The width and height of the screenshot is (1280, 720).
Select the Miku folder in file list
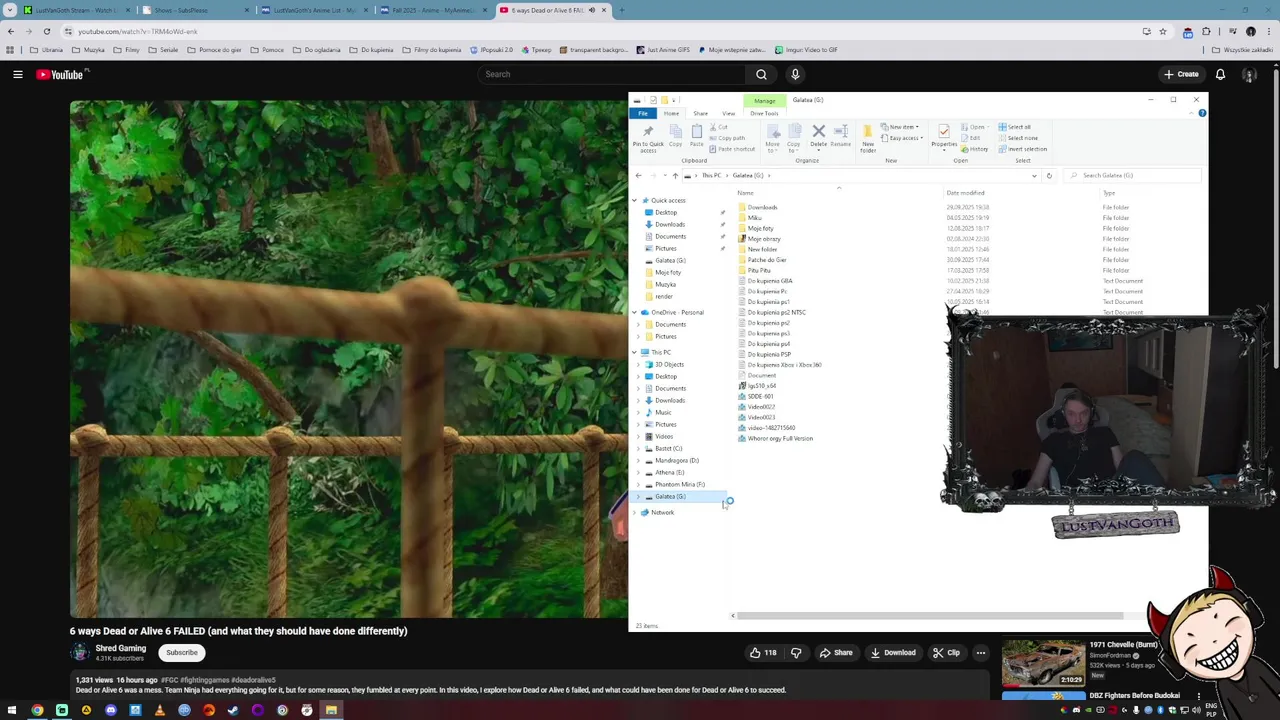click(754, 218)
